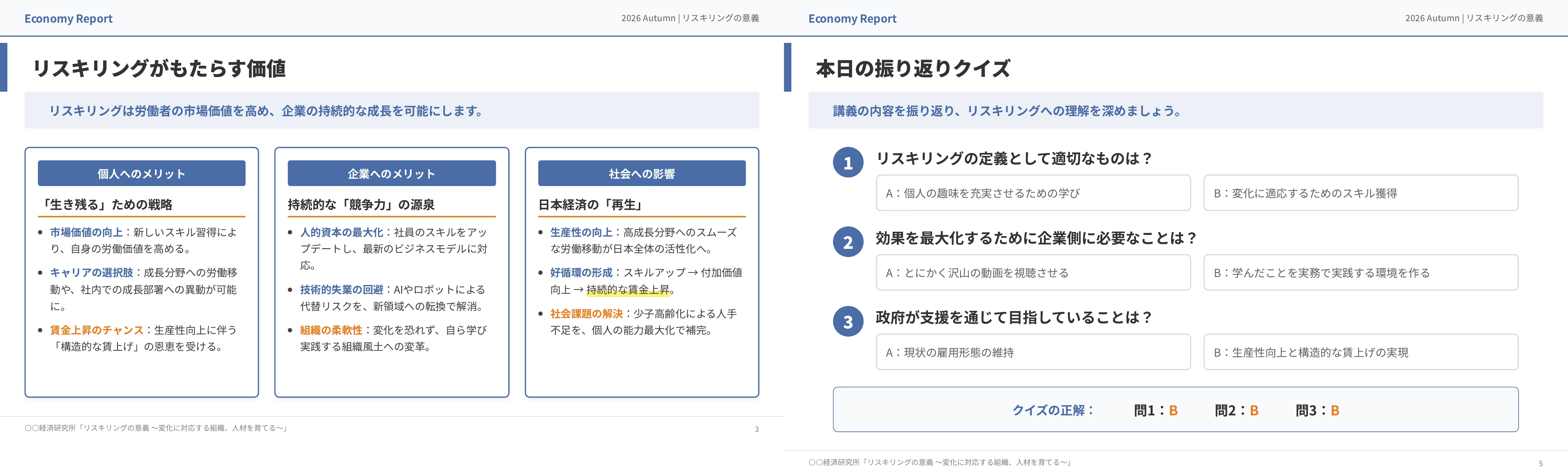Click the bullet term '生産性の向上'

(x=581, y=232)
